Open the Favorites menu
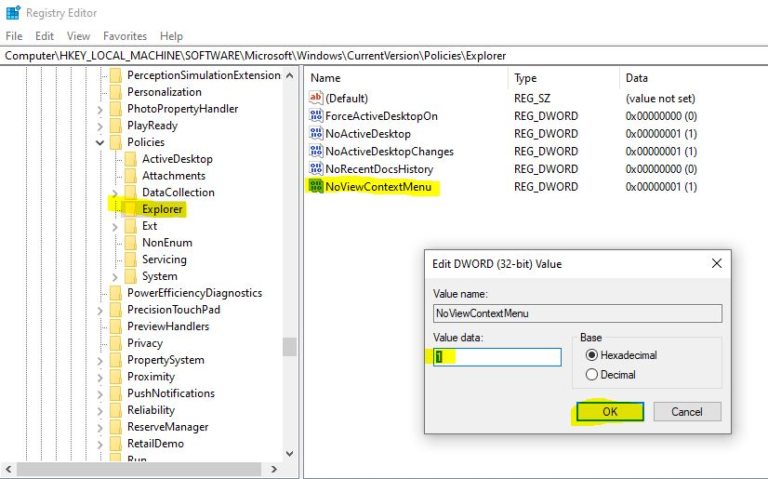768x479 pixels. [x=124, y=36]
